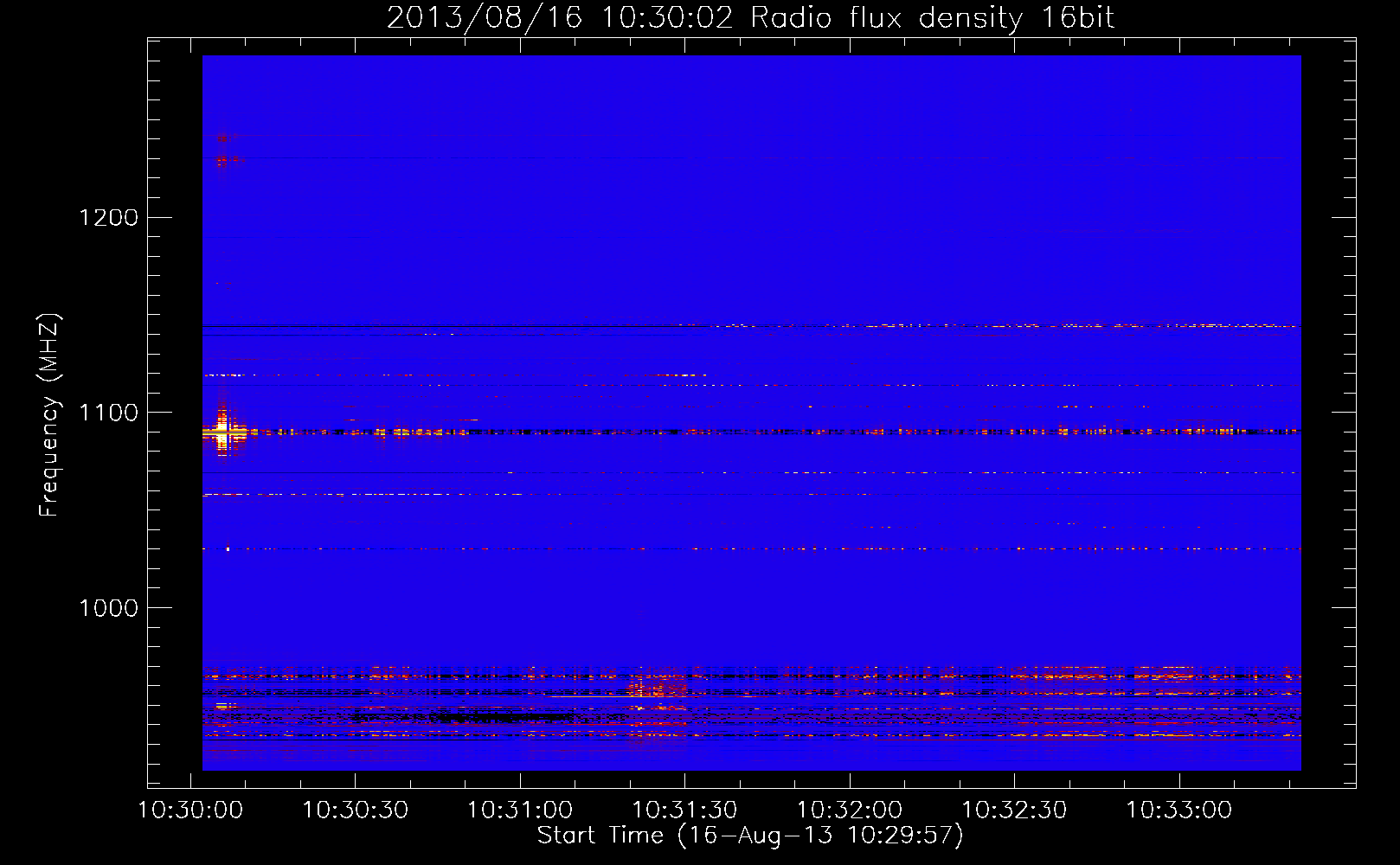Screen dimensions: 1400x865
Task: Click the 10:30:30 time tick label
Action: (x=356, y=811)
